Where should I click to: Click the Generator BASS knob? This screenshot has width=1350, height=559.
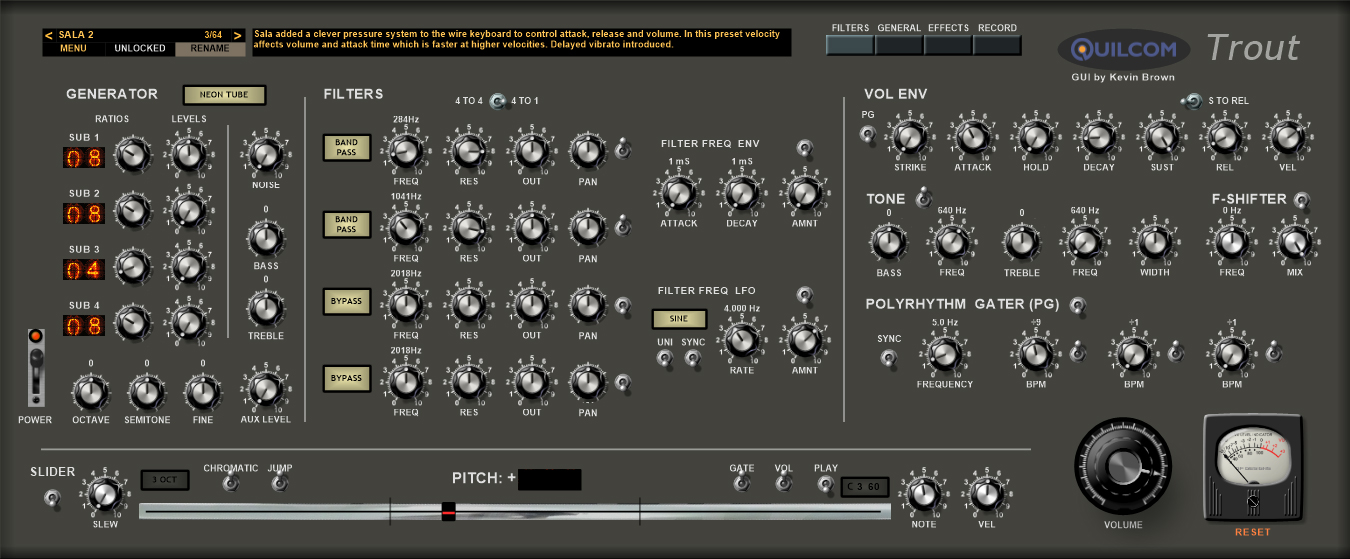point(265,238)
